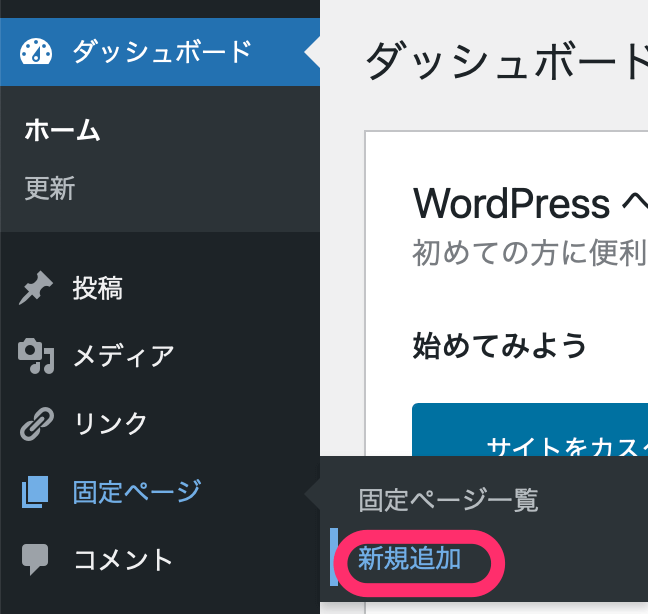Click the コメント speech bubble icon
Screen dimensions: 648x614
tap(35, 559)
